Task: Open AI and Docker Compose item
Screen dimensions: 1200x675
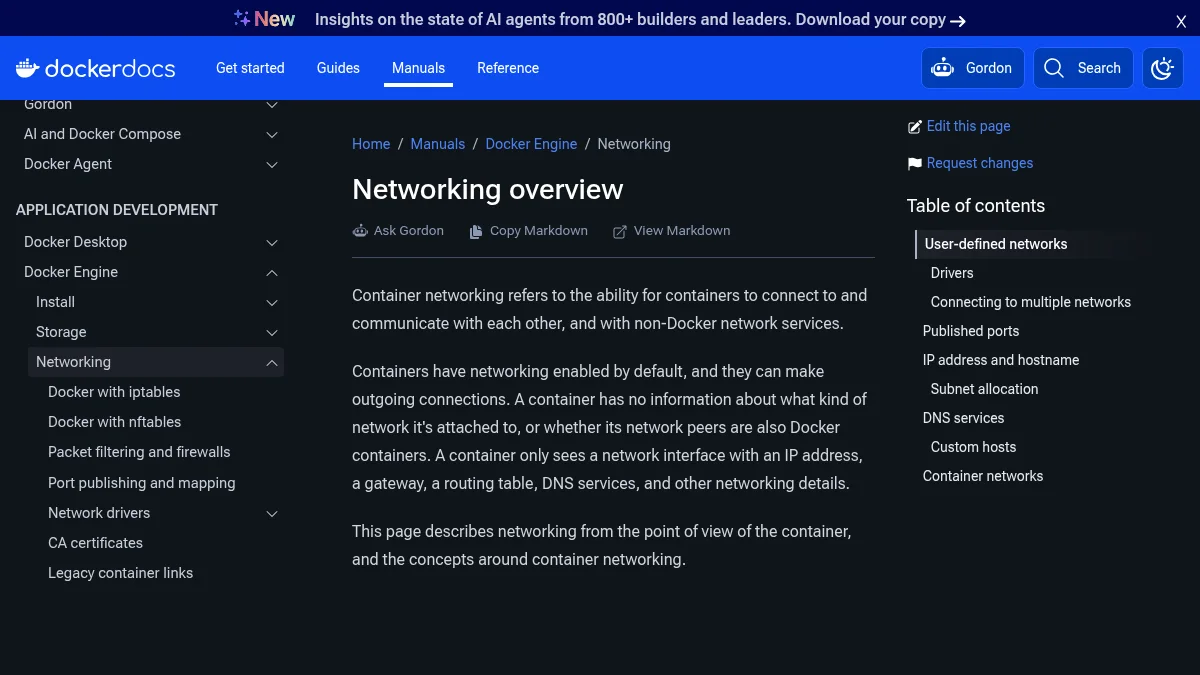Action: (x=102, y=134)
